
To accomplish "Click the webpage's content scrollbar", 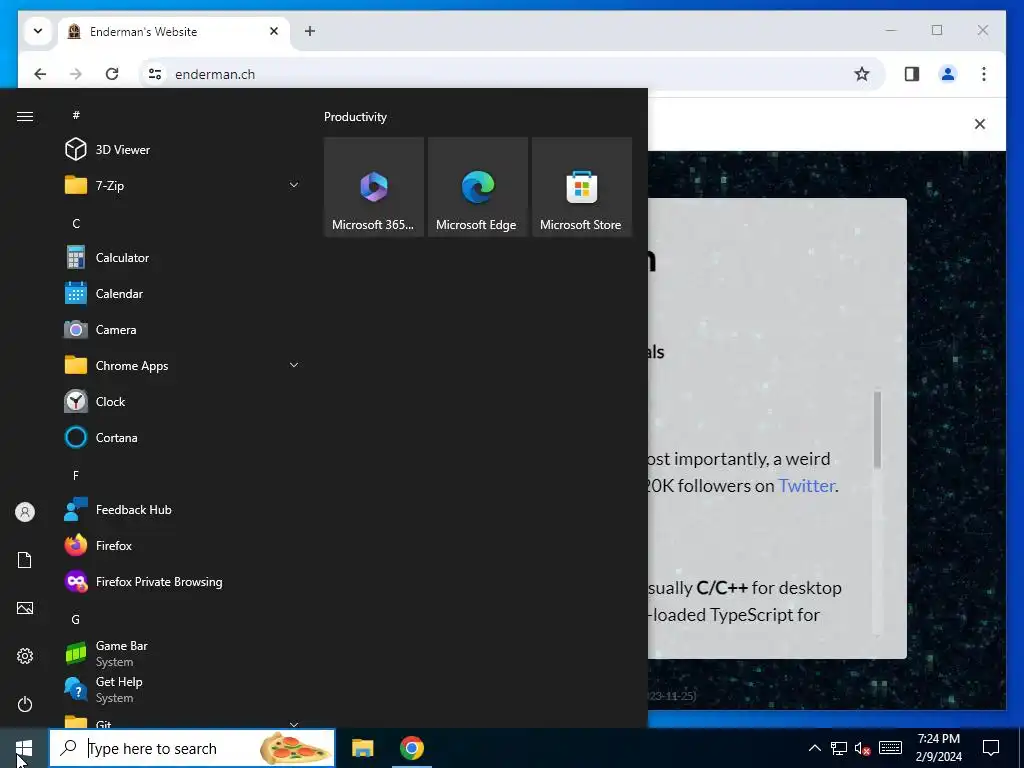I will (x=877, y=429).
